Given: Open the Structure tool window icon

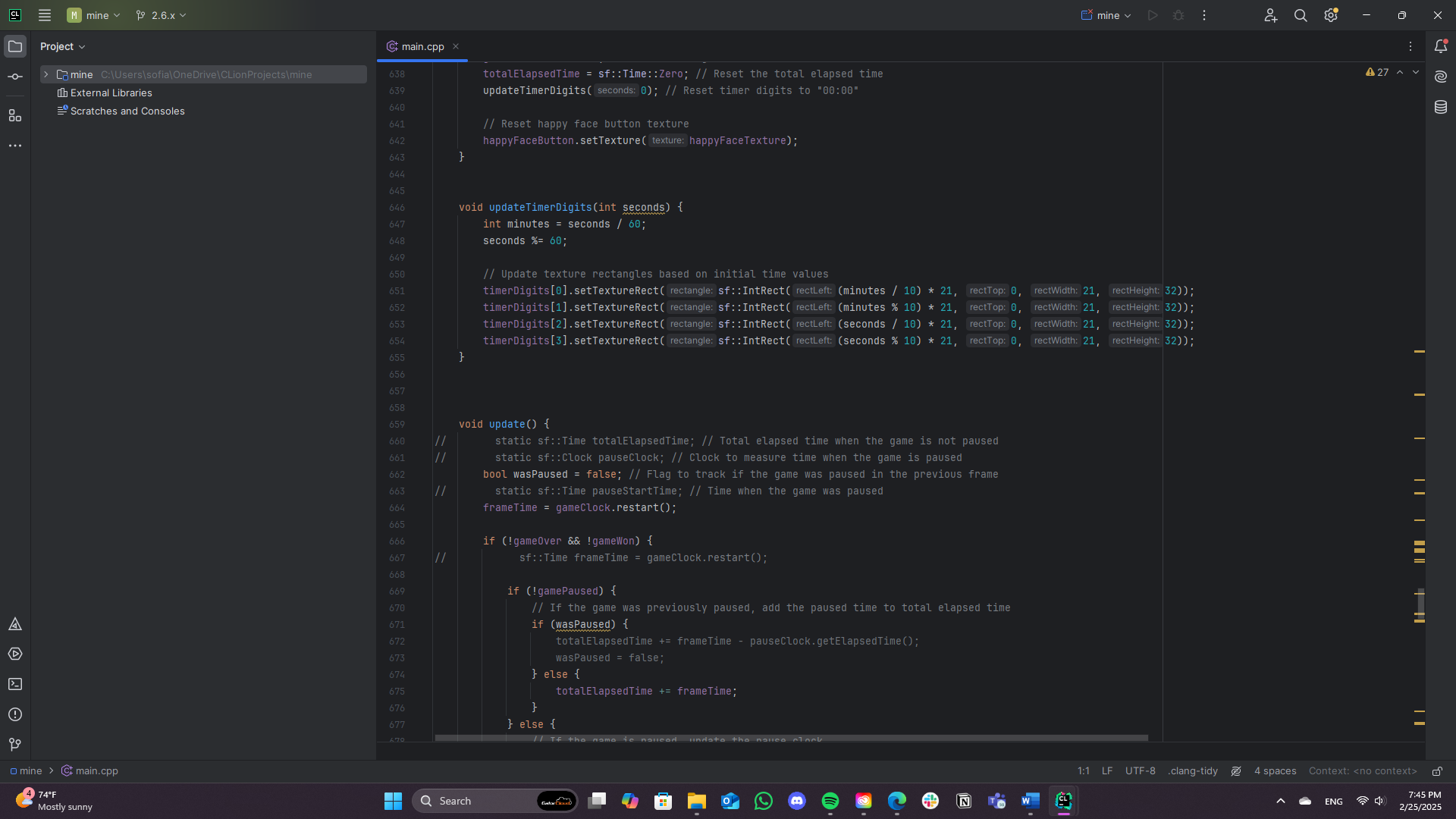Looking at the screenshot, I should (15, 116).
